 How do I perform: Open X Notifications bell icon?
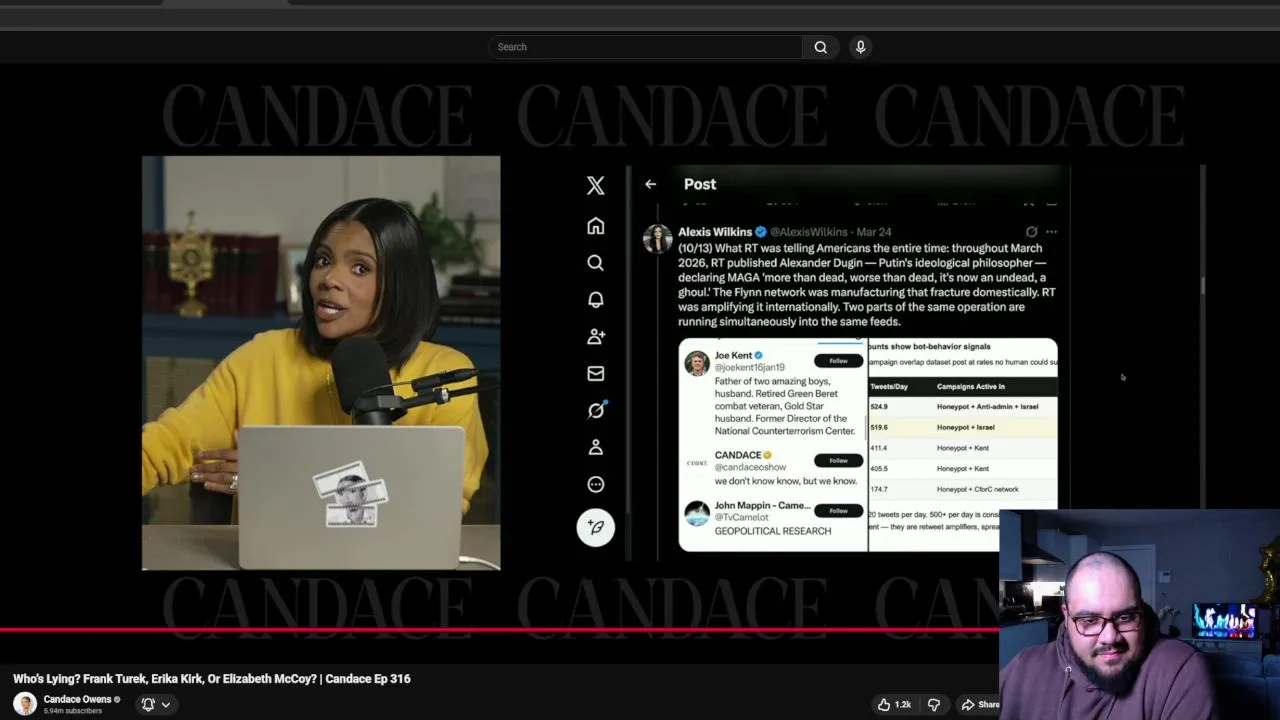(596, 300)
